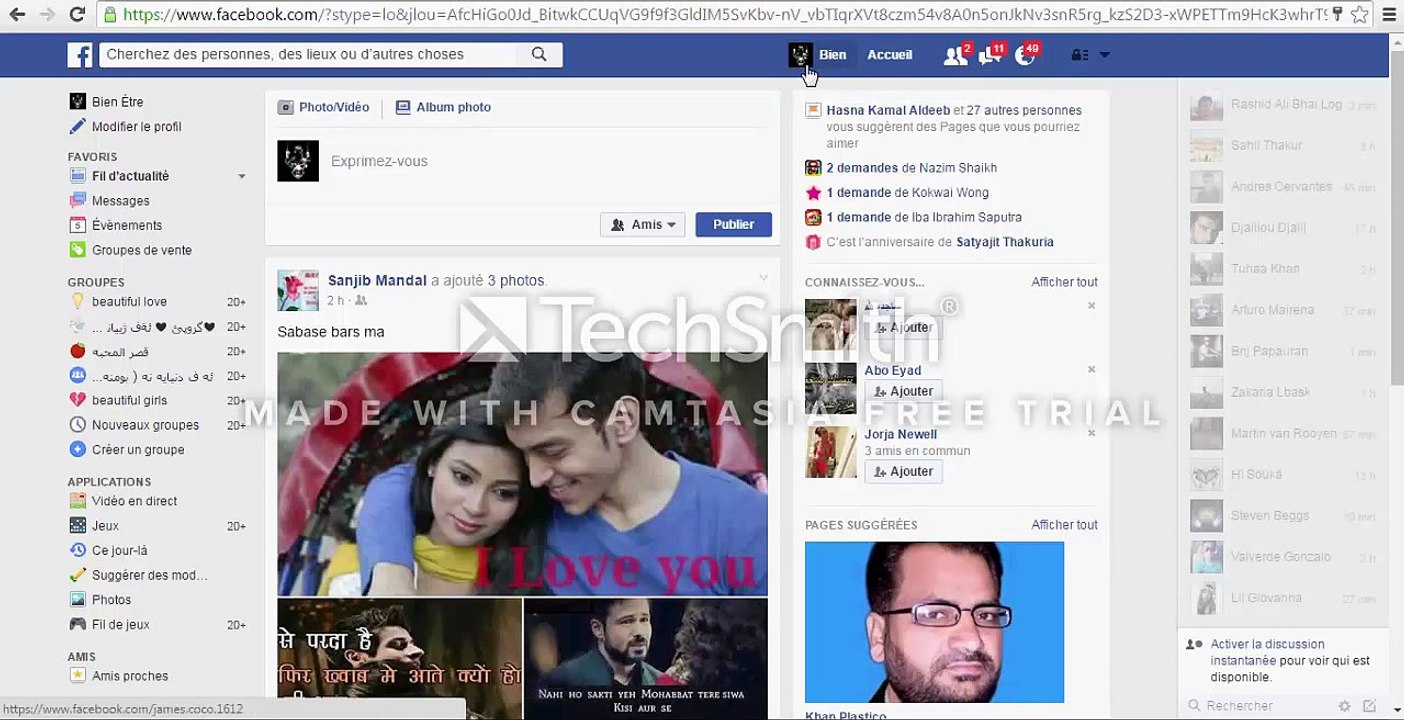Click the Bien profile name in top bar

(x=832, y=55)
